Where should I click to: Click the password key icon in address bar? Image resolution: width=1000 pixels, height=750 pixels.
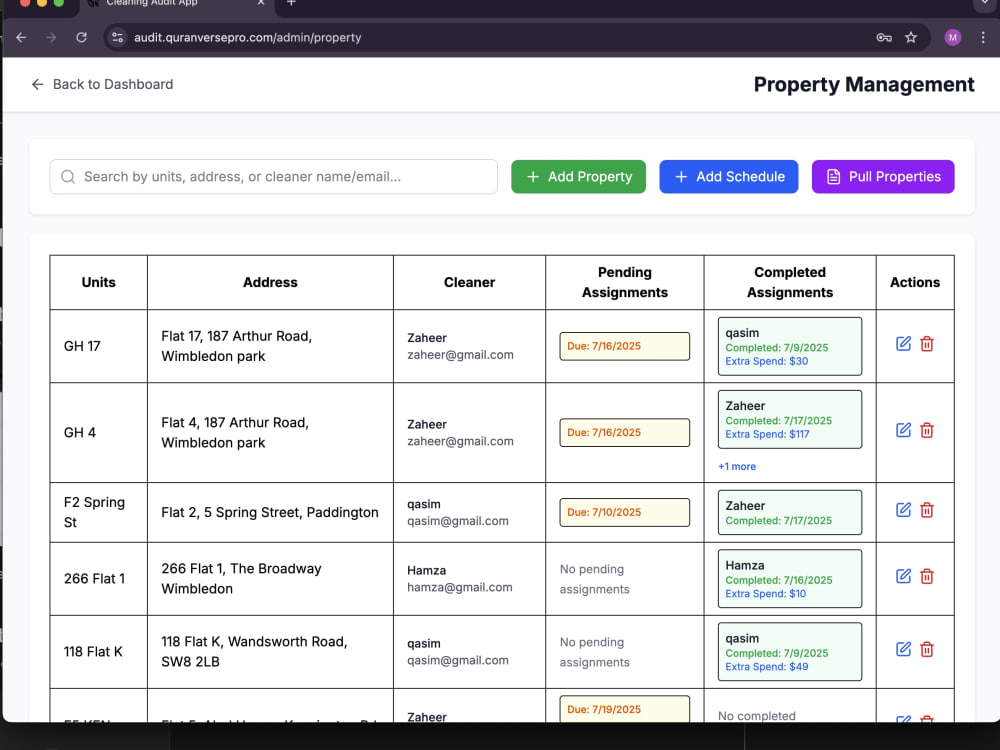pyautogui.click(x=884, y=38)
